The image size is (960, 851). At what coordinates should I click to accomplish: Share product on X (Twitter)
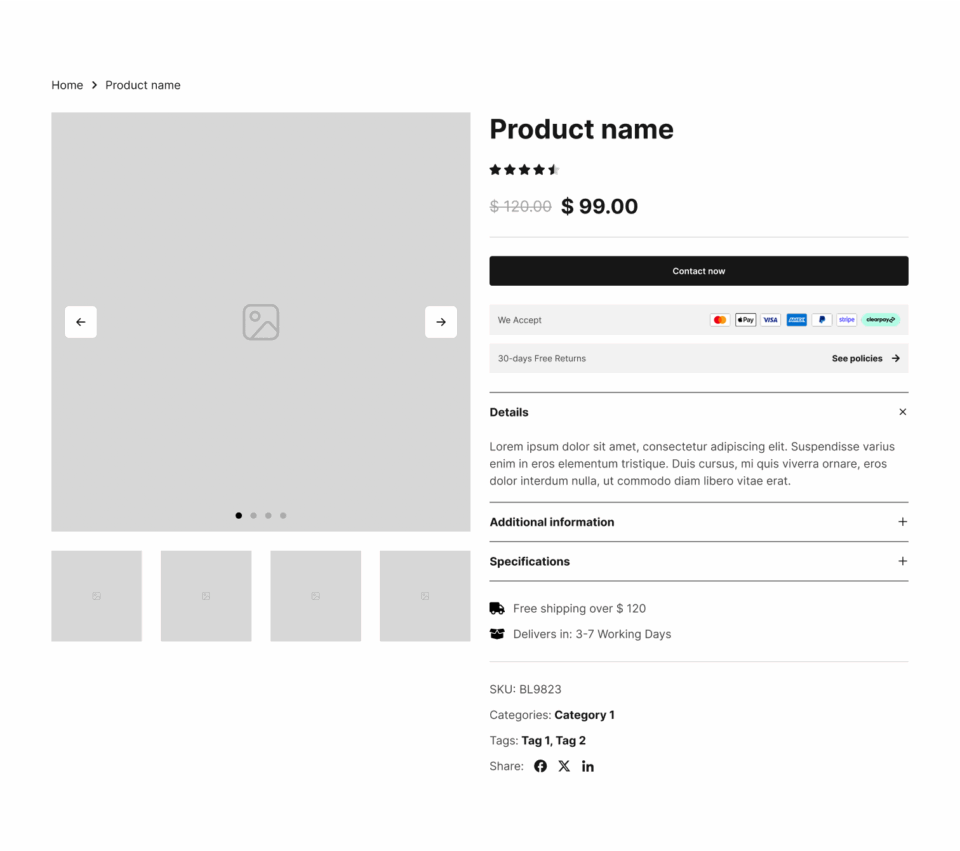564,766
